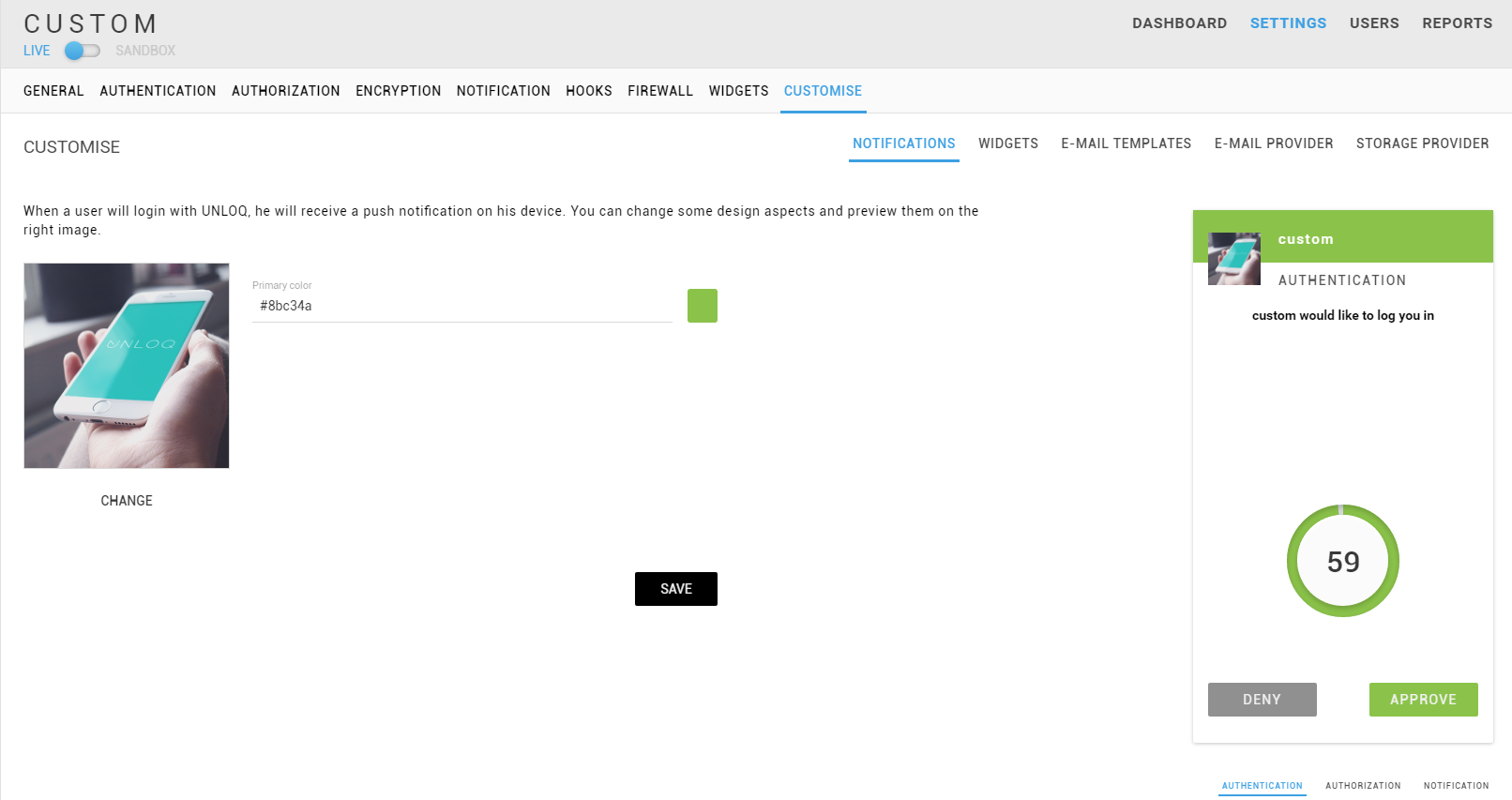
Task: Click 'custom would like to log you in' text
Action: (1343, 315)
